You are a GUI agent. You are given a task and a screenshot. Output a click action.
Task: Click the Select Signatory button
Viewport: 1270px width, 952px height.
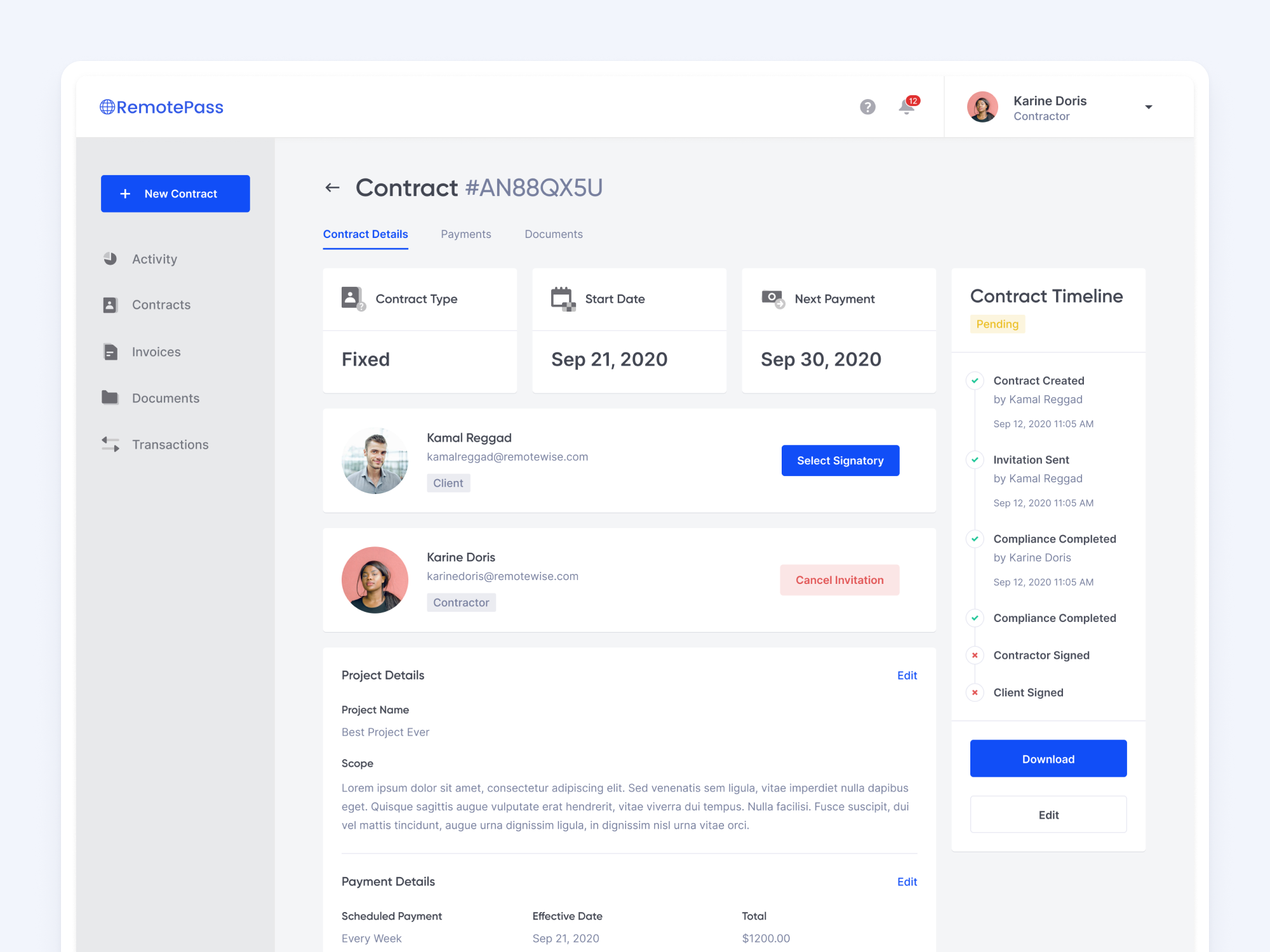pyautogui.click(x=839, y=461)
